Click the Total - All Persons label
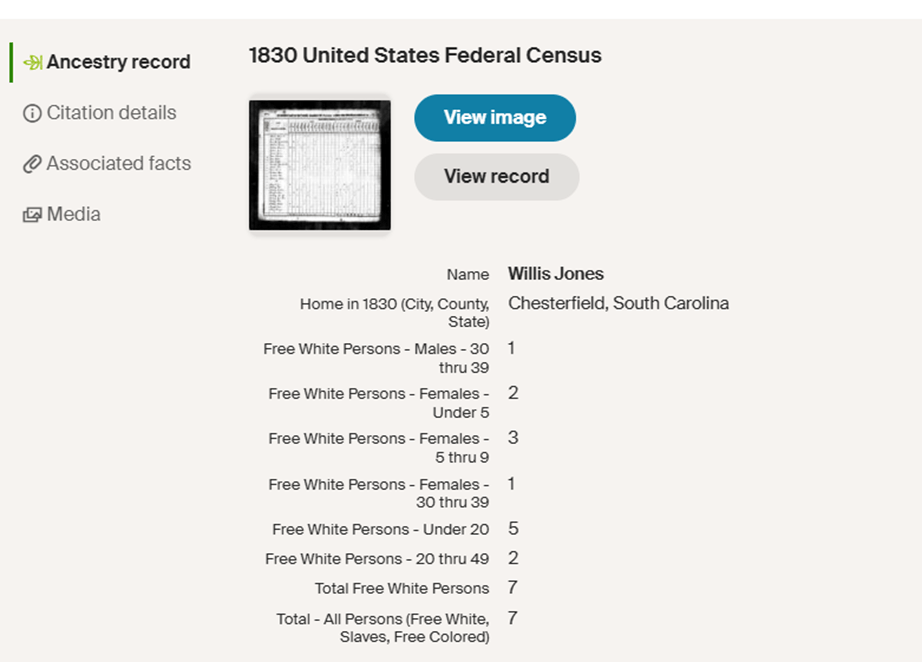The width and height of the screenshot is (922, 662). (383, 628)
